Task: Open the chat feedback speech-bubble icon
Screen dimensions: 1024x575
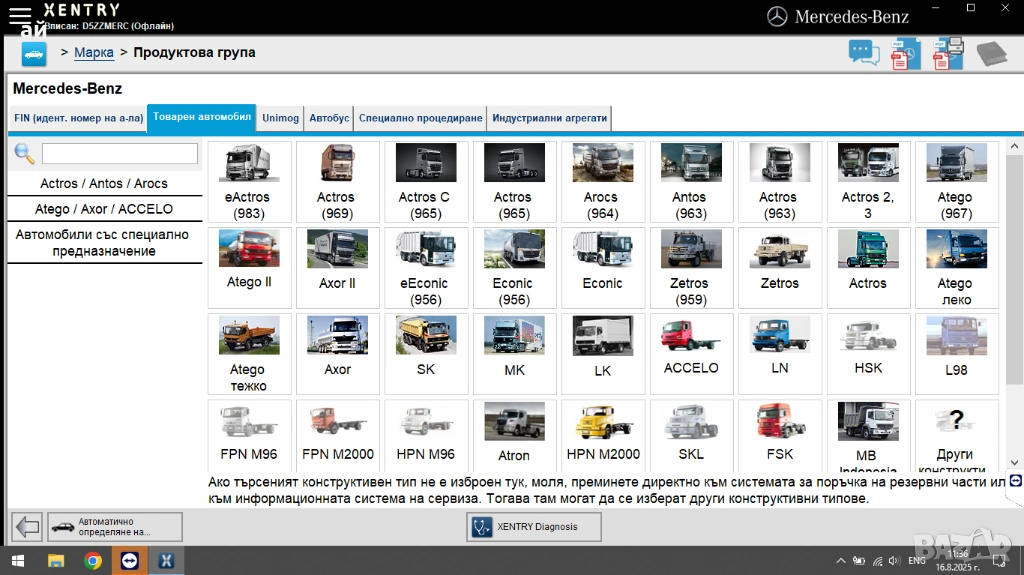Action: (x=864, y=53)
